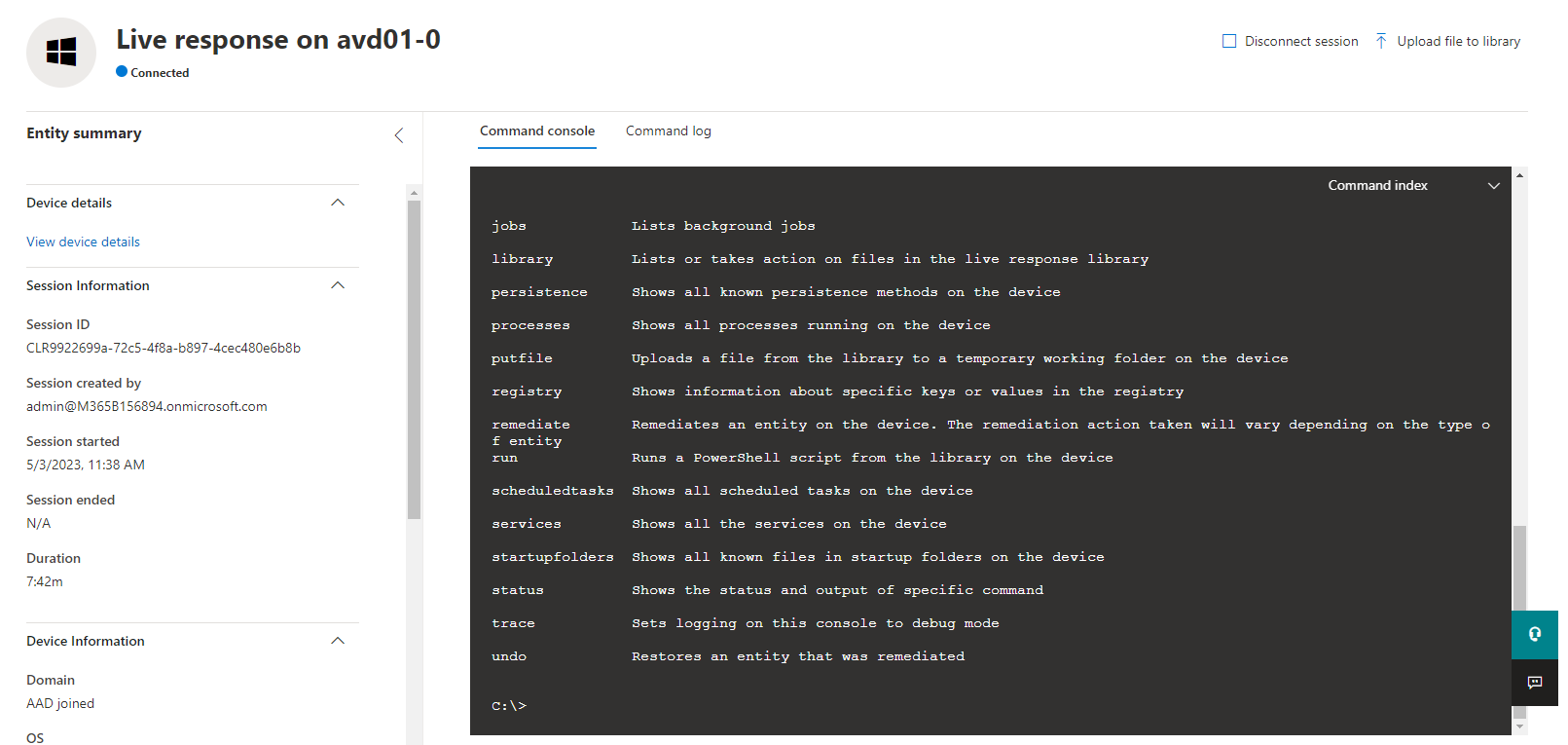Open the View device details link
This screenshot has height=745, width=1568.
(x=83, y=242)
